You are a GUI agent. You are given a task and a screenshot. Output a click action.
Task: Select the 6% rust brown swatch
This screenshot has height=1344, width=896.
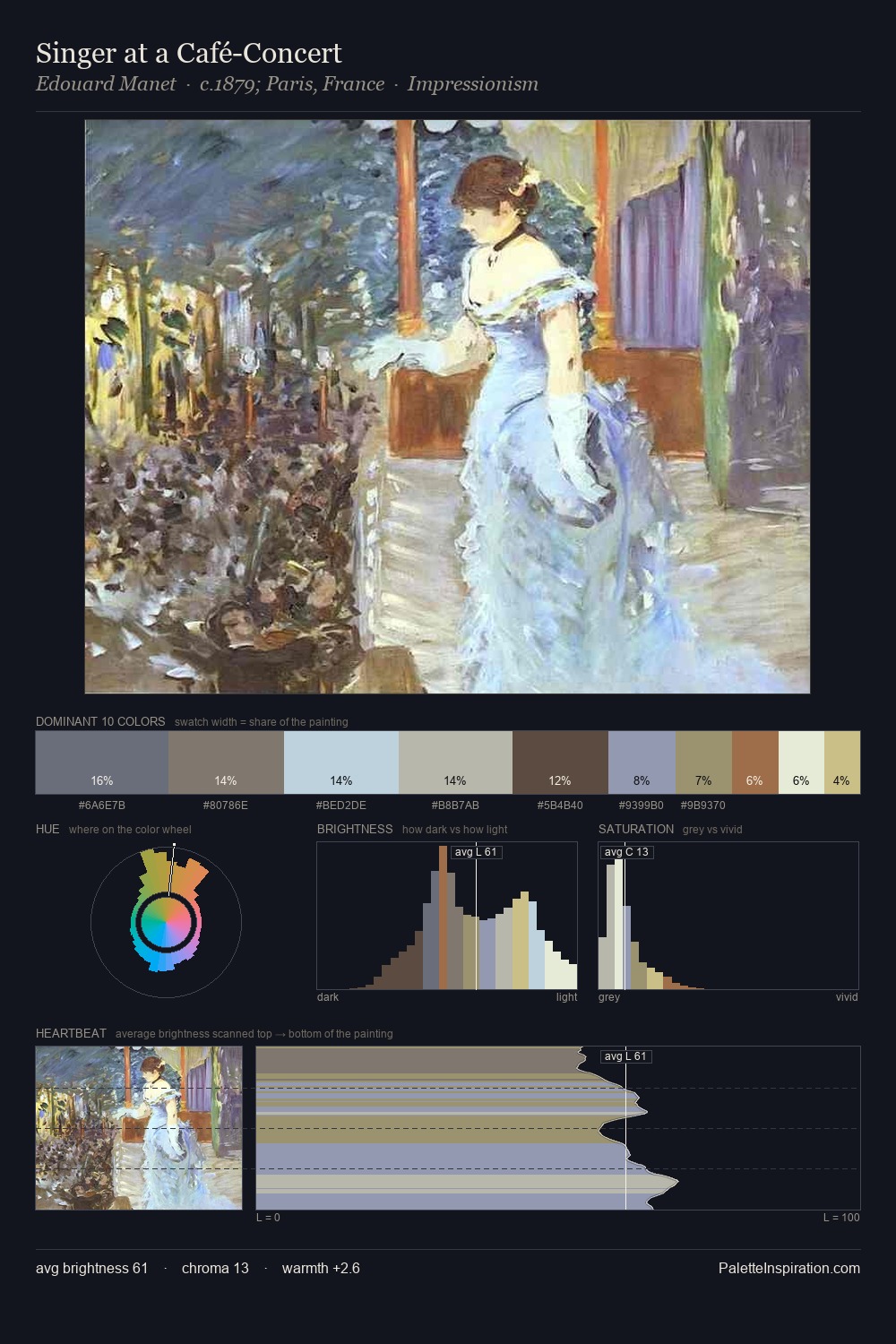click(755, 762)
